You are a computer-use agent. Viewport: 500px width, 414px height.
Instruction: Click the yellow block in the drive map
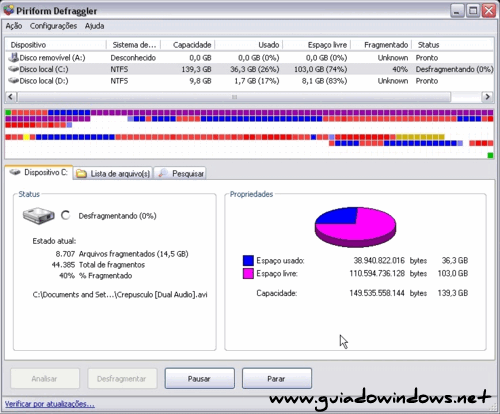pos(26,137)
